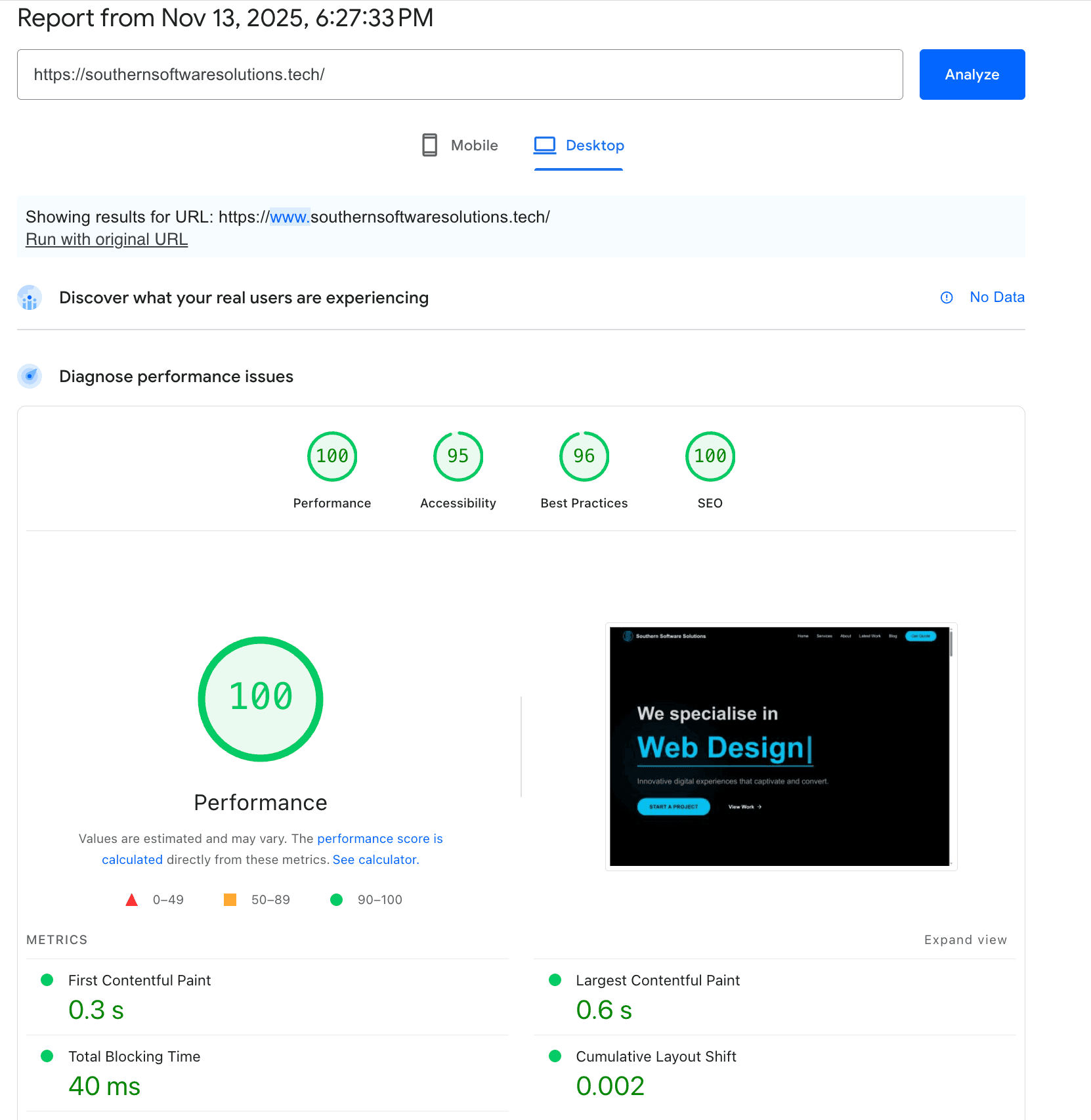Image resolution: width=1091 pixels, height=1120 pixels.
Task: Select the Mobile device icon
Action: (x=429, y=145)
